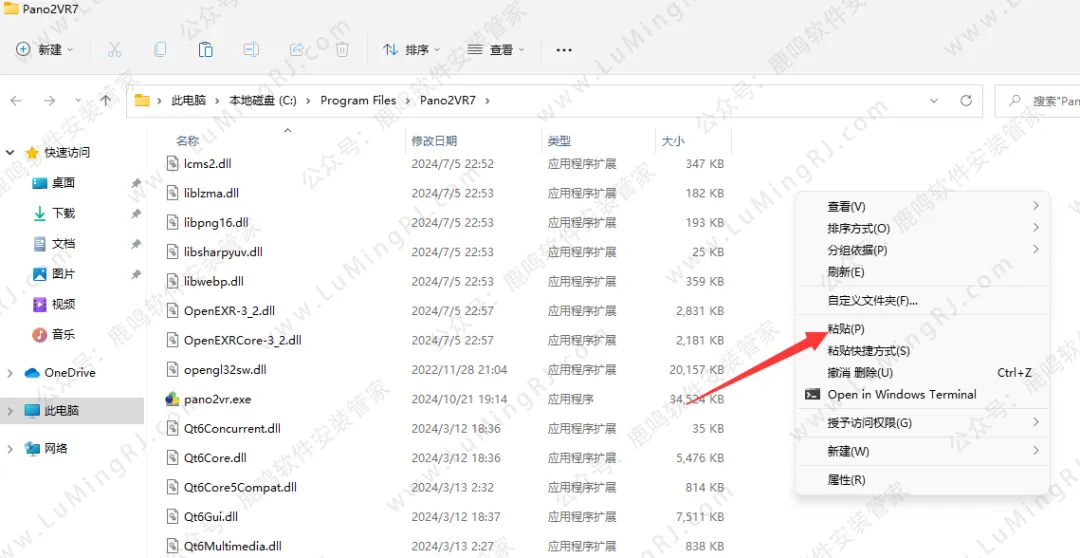Open 分组依据(P) submenu in context menu

922,249
